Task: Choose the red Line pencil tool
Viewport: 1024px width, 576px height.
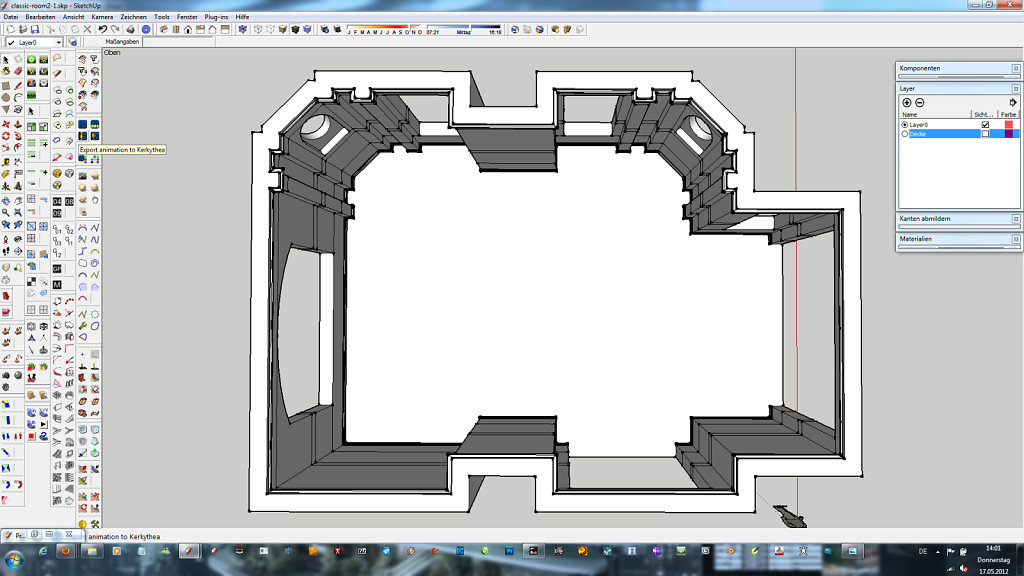Action: [18, 86]
